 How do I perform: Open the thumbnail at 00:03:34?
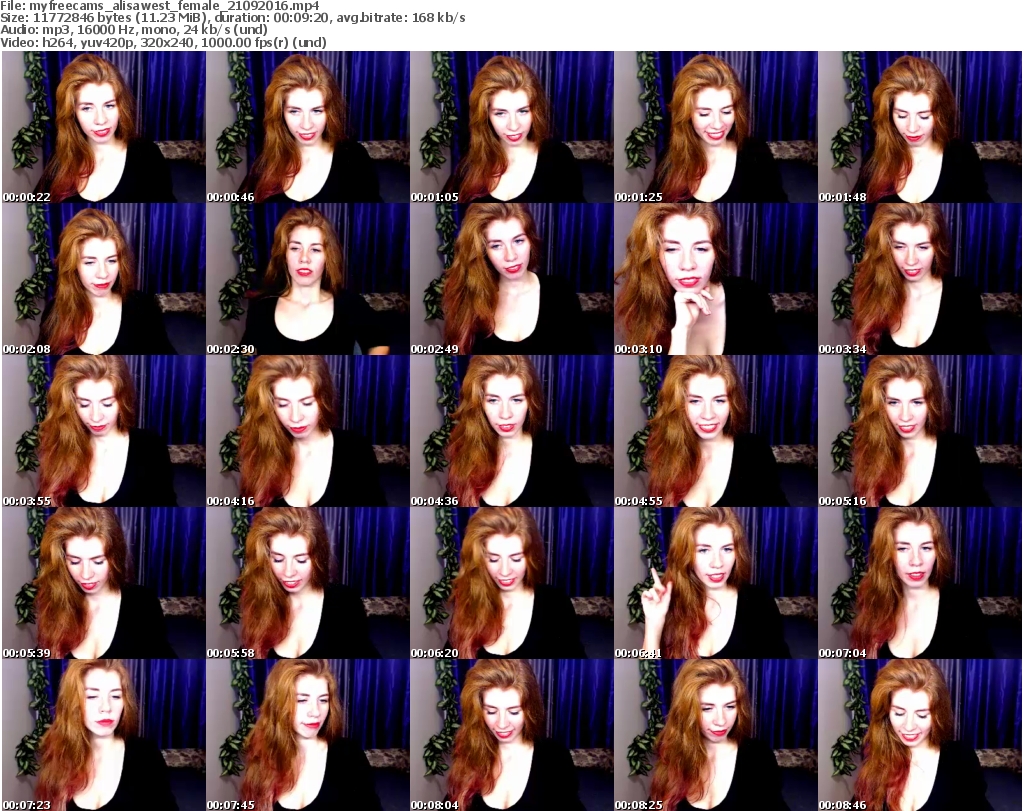pos(919,279)
